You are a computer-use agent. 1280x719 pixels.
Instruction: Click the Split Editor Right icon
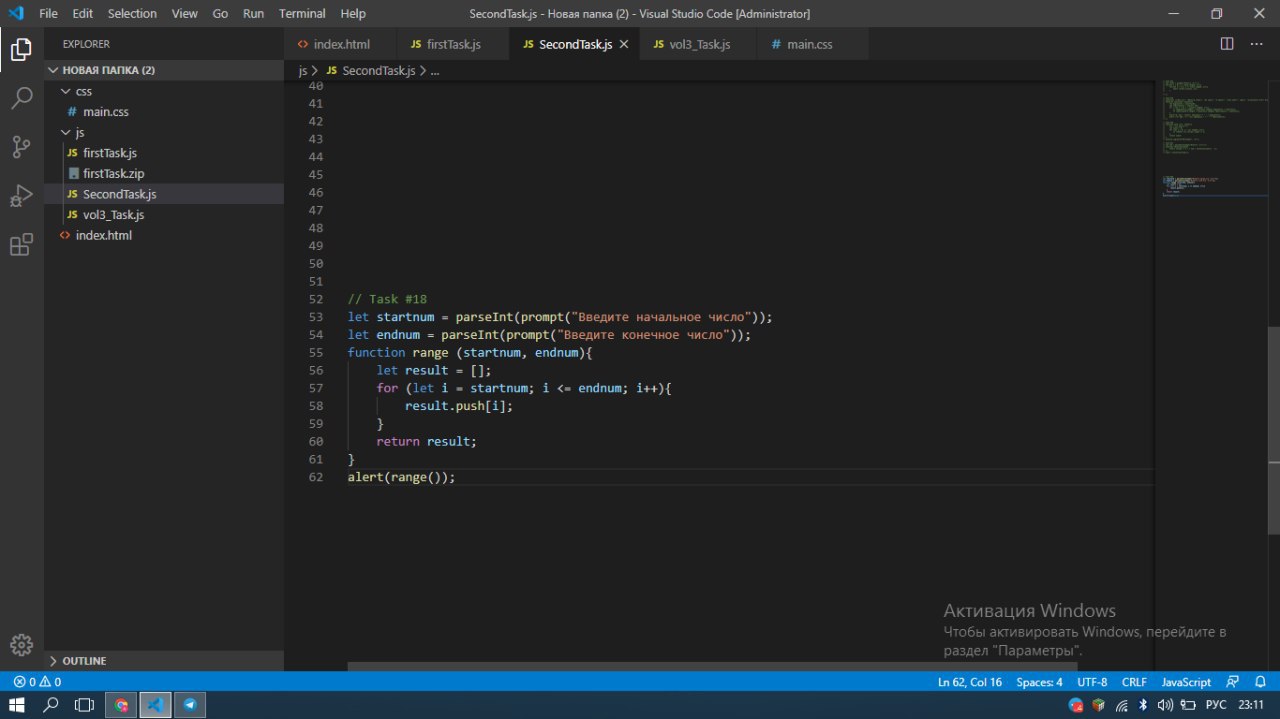tap(1227, 44)
